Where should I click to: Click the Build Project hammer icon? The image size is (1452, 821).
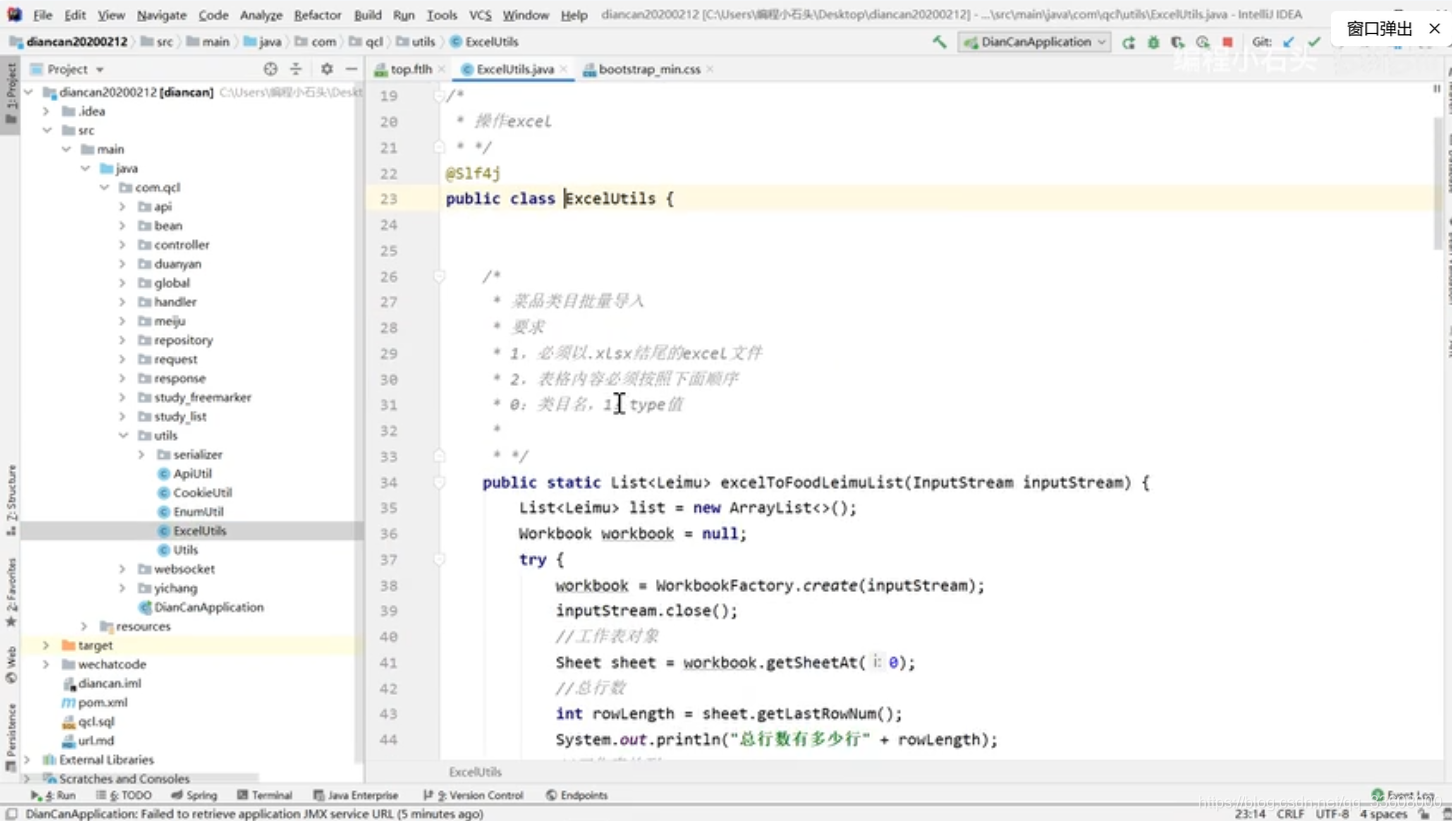pos(939,42)
